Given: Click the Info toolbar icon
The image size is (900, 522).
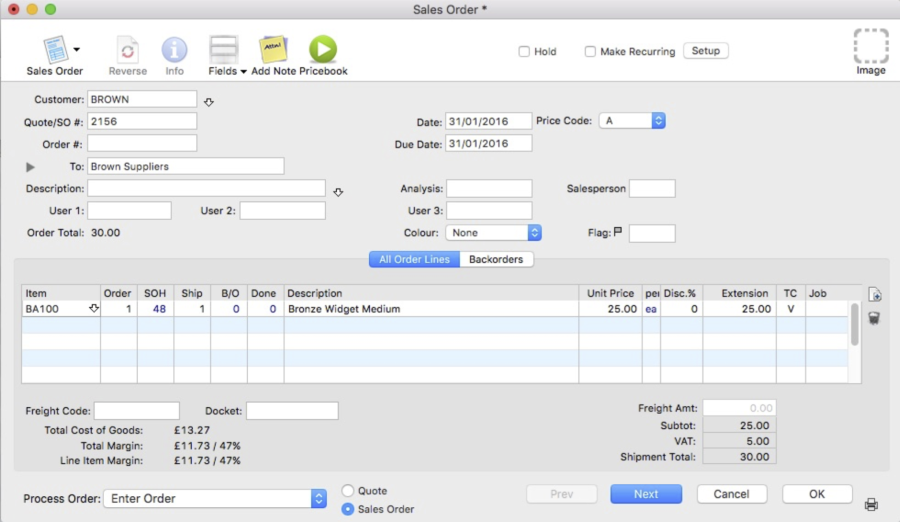Looking at the screenshot, I should click(x=175, y=50).
